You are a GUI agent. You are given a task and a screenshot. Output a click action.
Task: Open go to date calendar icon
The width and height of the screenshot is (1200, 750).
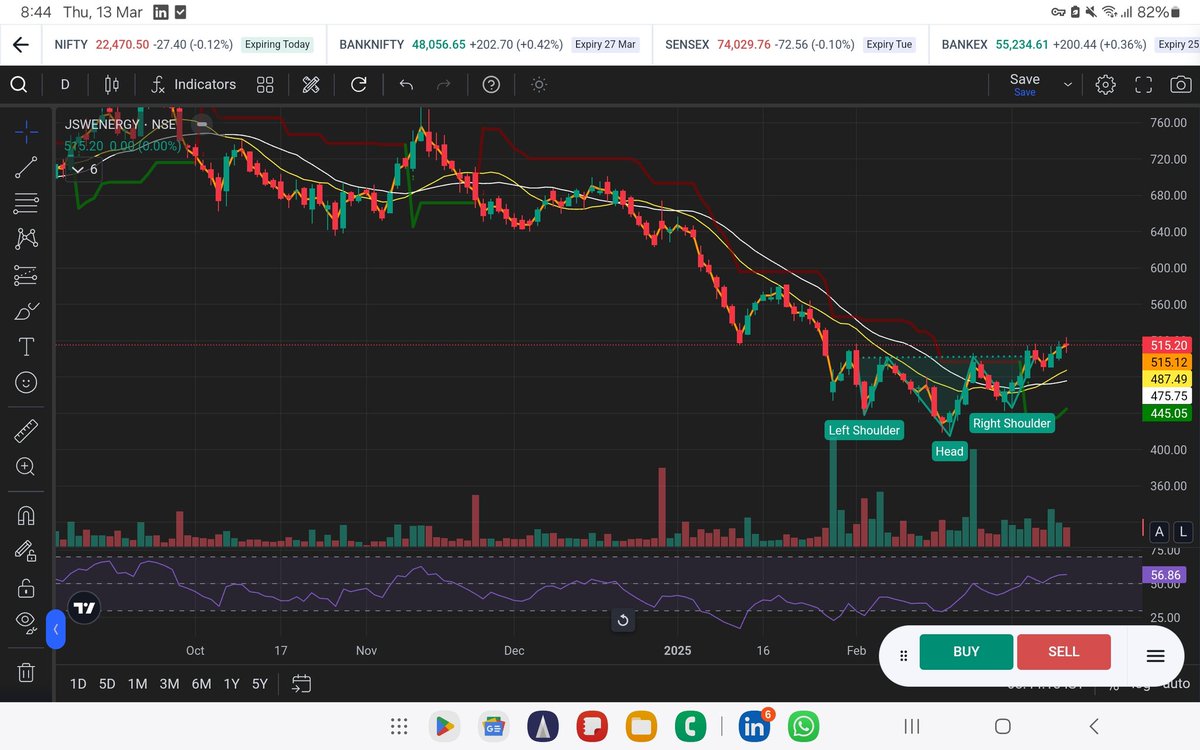point(301,684)
